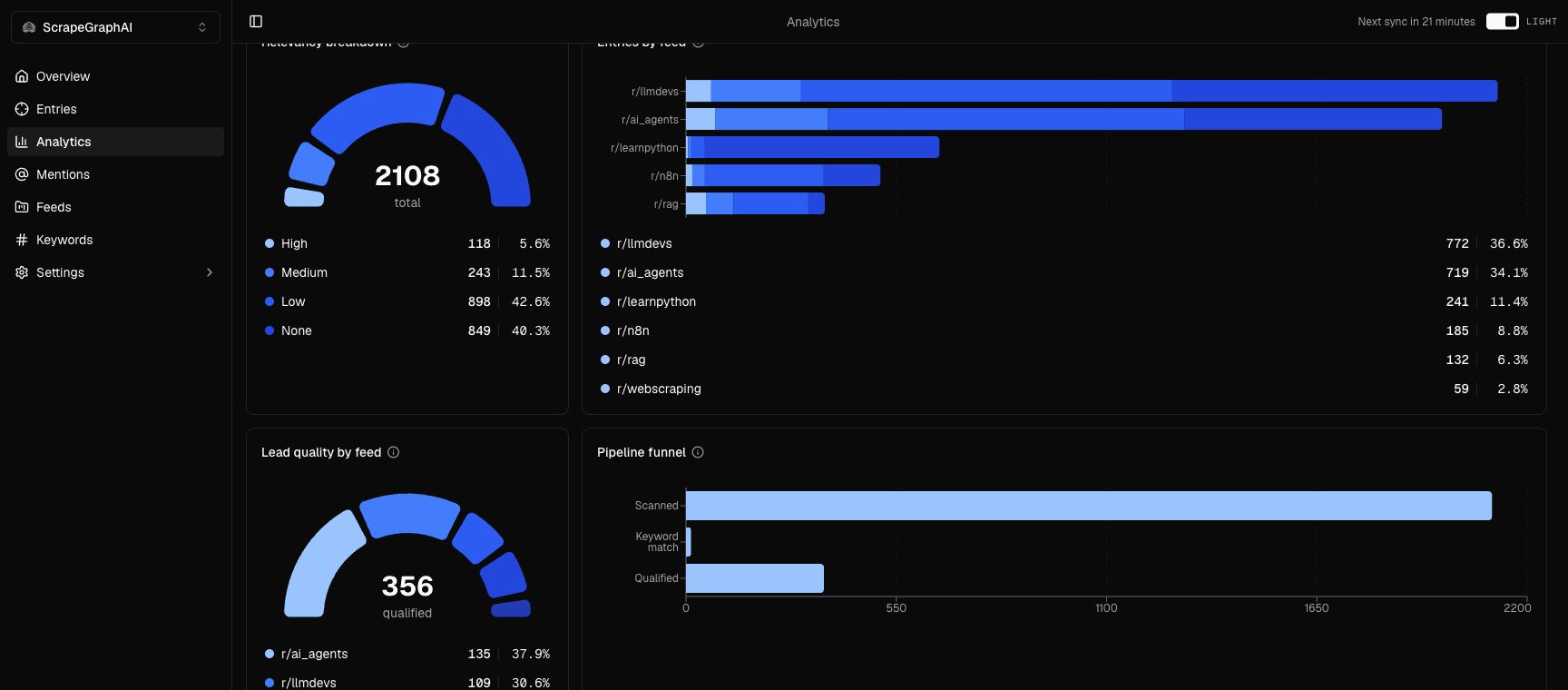Open the ScrapeGraphAI workspace switcher
The height and width of the screenshot is (690, 1568).
point(115,27)
